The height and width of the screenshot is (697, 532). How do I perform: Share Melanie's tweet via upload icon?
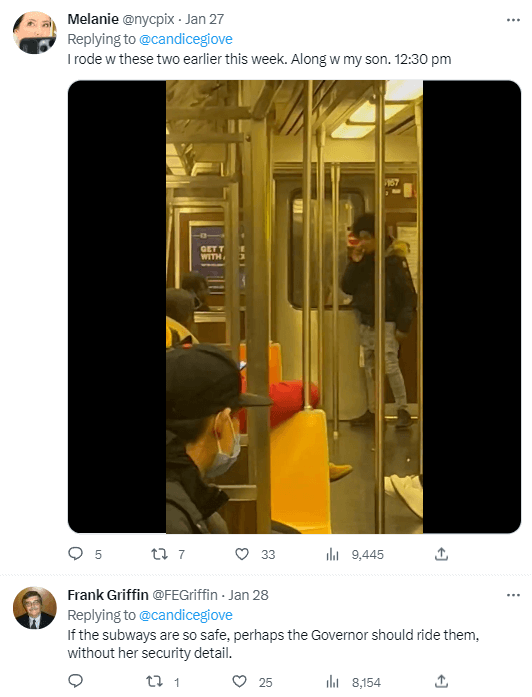(x=441, y=554)
